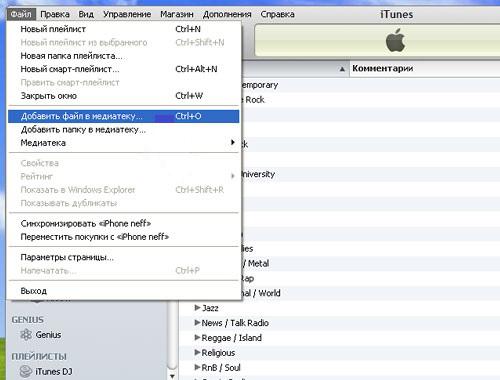
Task: Select Выход to quit iTunes
Action: click(x=124, y=291)
